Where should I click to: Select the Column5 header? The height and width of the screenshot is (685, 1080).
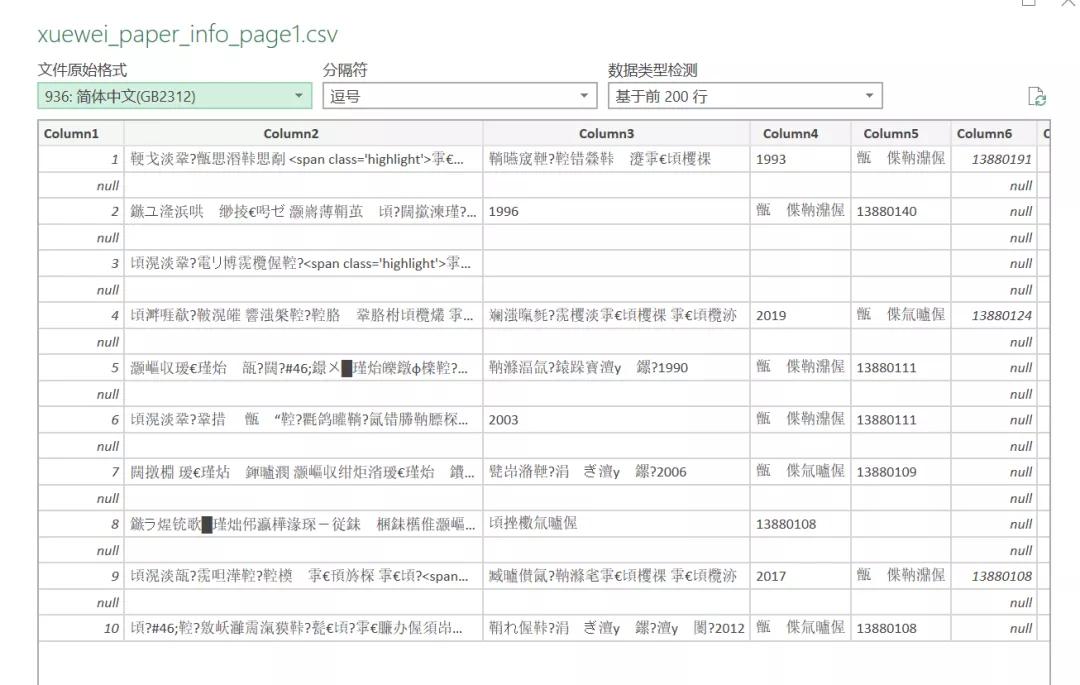(x=890, y=132)
